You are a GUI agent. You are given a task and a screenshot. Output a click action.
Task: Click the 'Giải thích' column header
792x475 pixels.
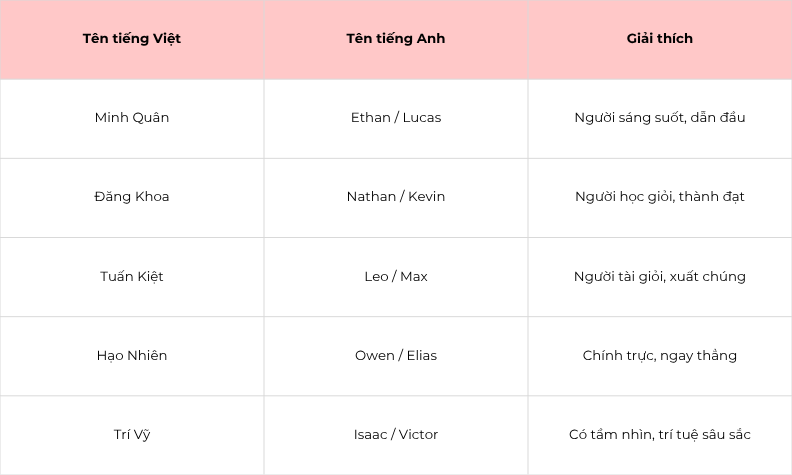tap(660, 39)
